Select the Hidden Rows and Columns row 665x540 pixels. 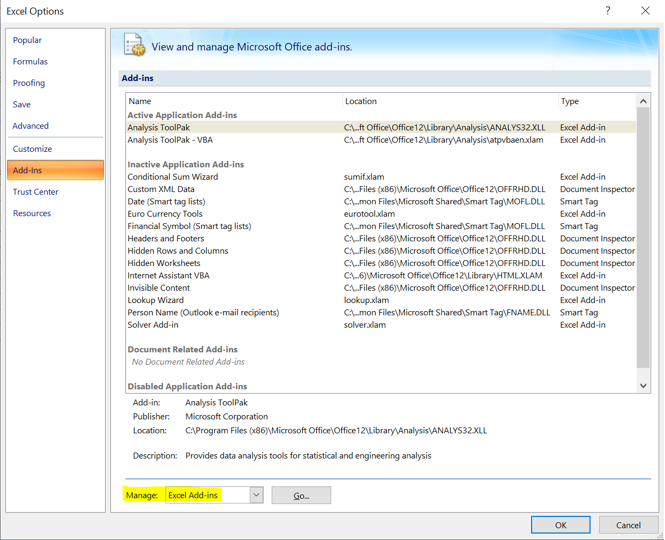[x=381, y=251]
